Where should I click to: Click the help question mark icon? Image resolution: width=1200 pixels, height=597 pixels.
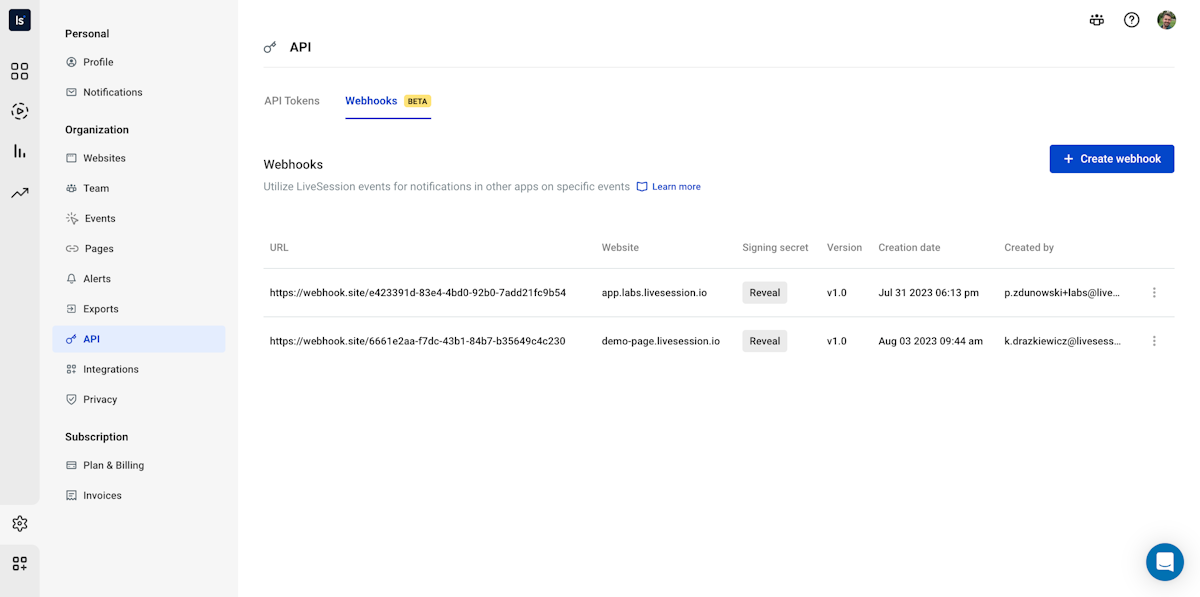1131,20
